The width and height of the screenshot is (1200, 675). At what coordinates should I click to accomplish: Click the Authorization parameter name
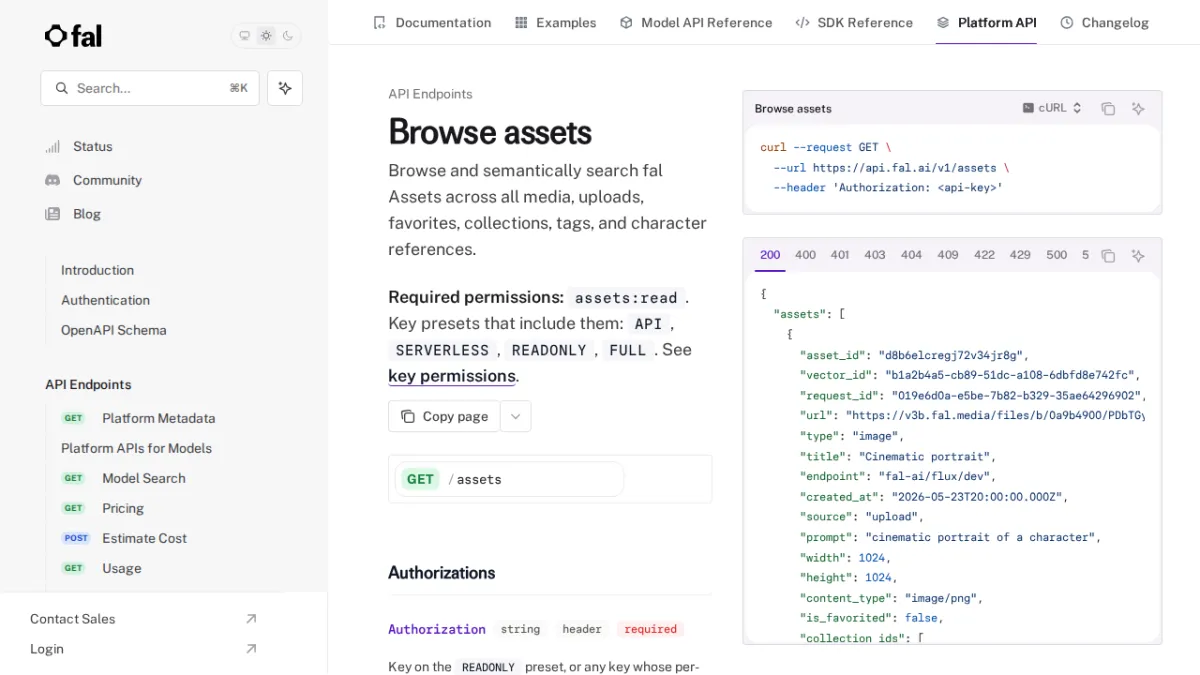click(437, 629)
